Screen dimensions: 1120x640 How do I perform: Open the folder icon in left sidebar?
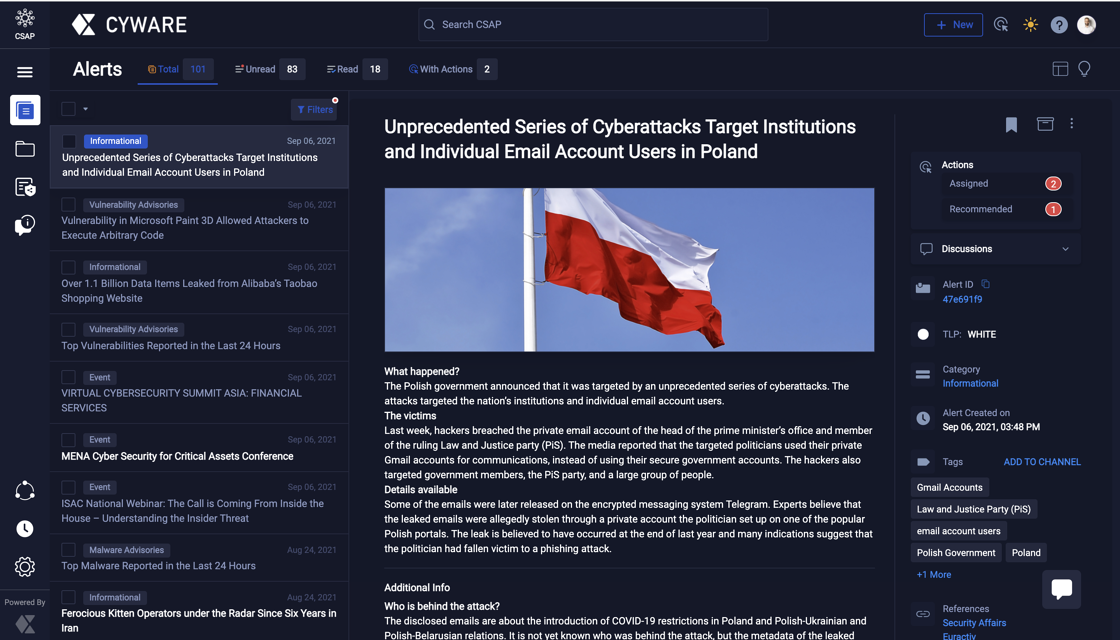(25, 149)
